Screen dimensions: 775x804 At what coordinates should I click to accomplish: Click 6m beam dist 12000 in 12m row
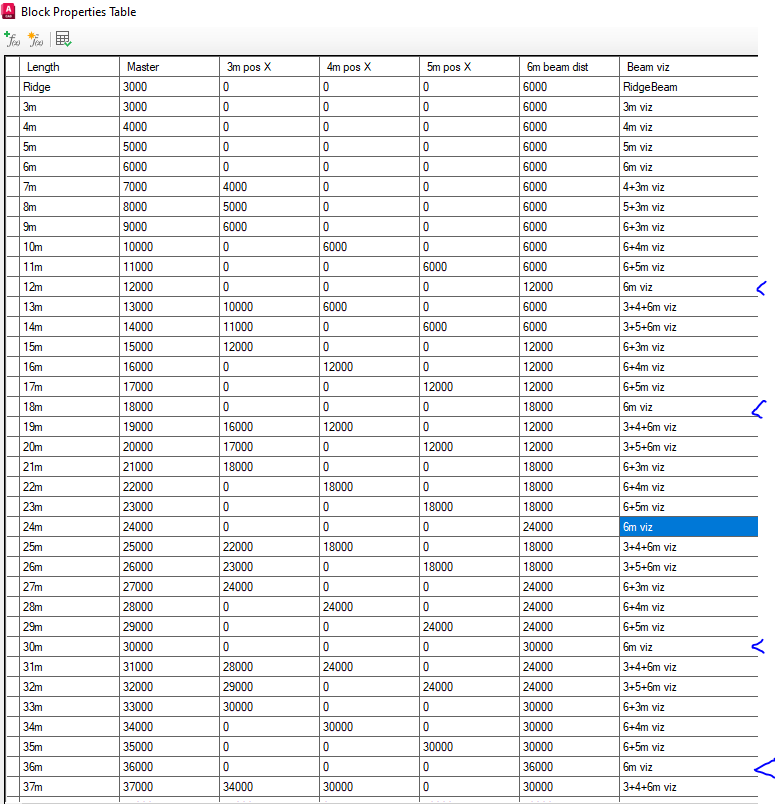(569, 287)
